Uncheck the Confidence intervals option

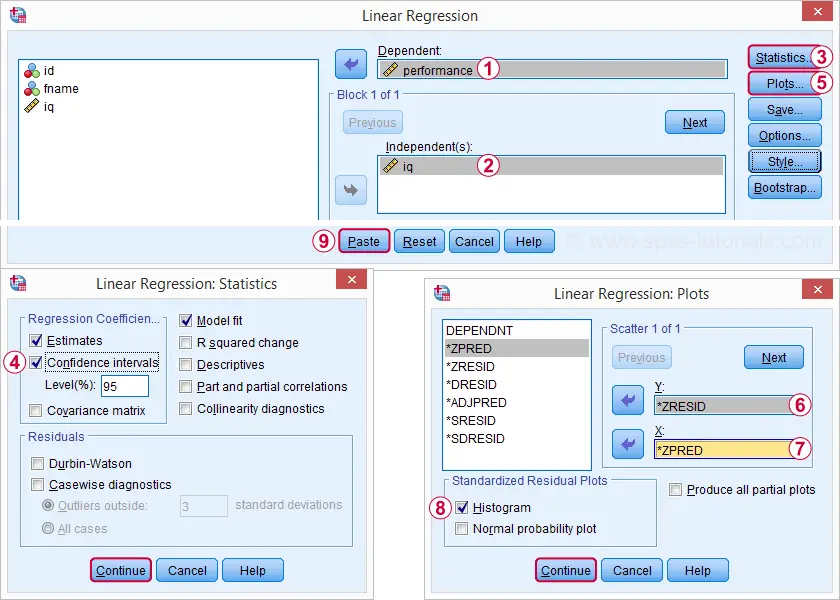click(36, 363)
